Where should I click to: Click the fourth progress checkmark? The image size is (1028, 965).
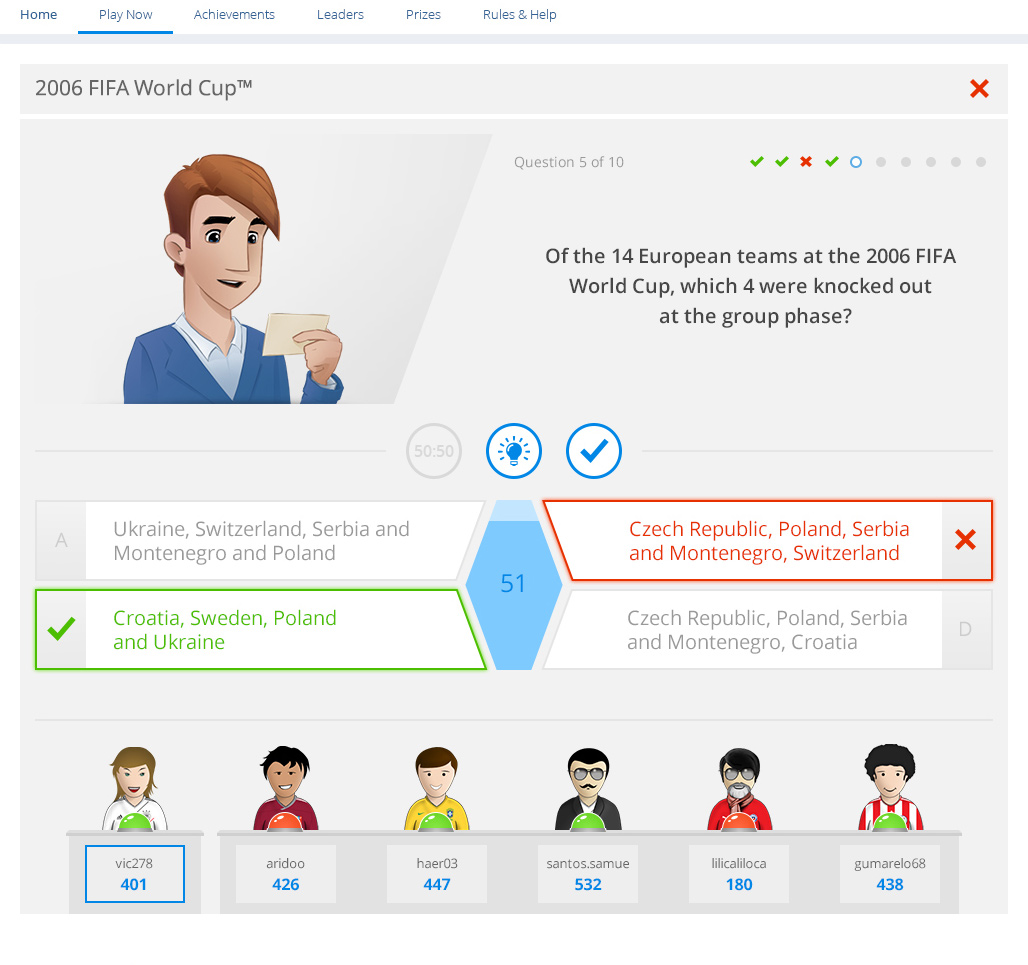point(832,161)
